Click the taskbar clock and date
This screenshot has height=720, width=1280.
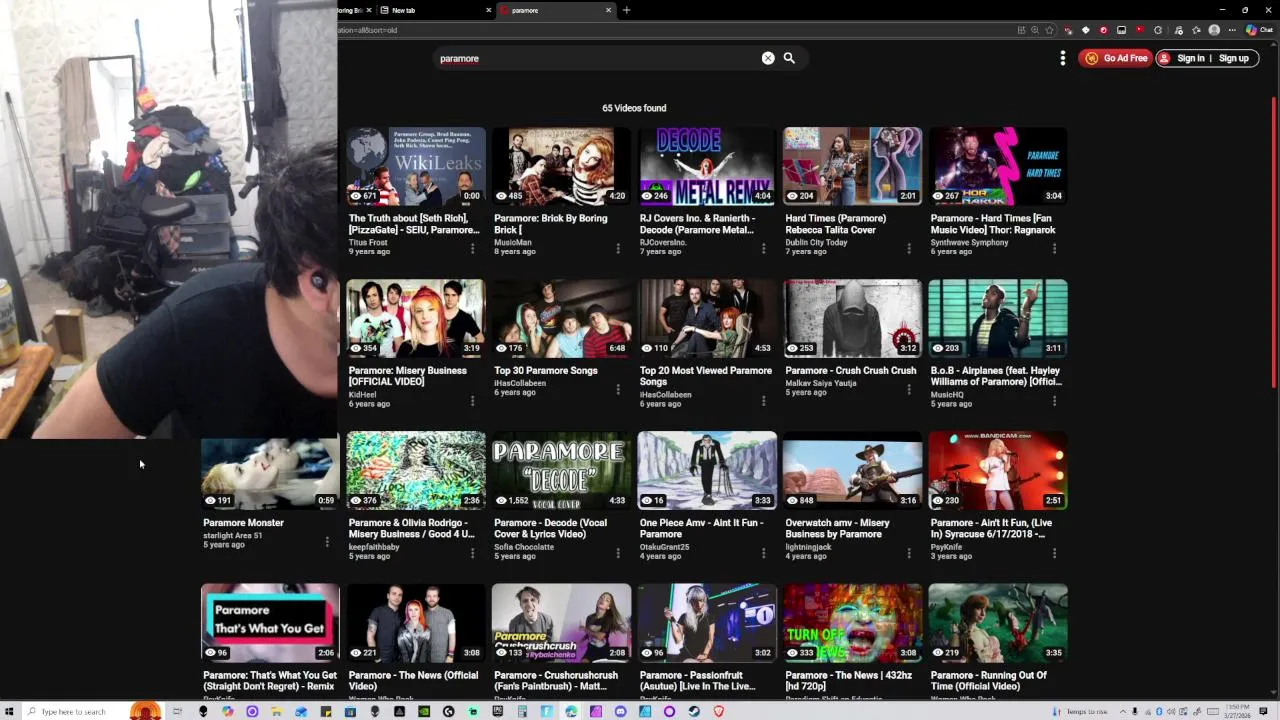pyautogui.click(x=1238, y=711)
